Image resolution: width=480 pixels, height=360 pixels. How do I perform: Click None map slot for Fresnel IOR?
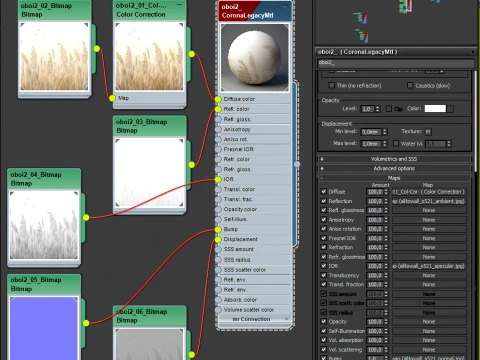(x=428, y=238)
